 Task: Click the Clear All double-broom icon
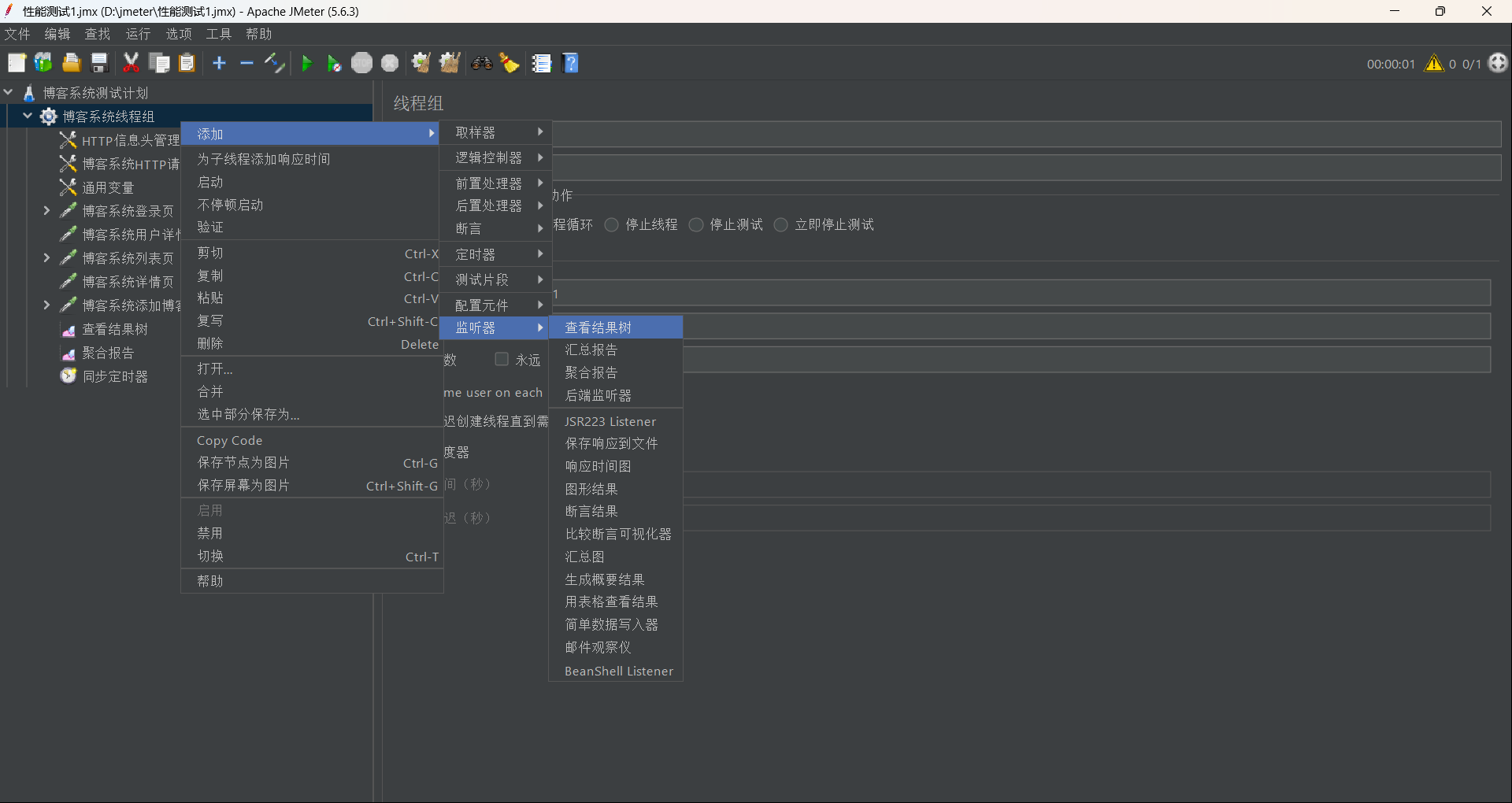(x=450, y=63)
